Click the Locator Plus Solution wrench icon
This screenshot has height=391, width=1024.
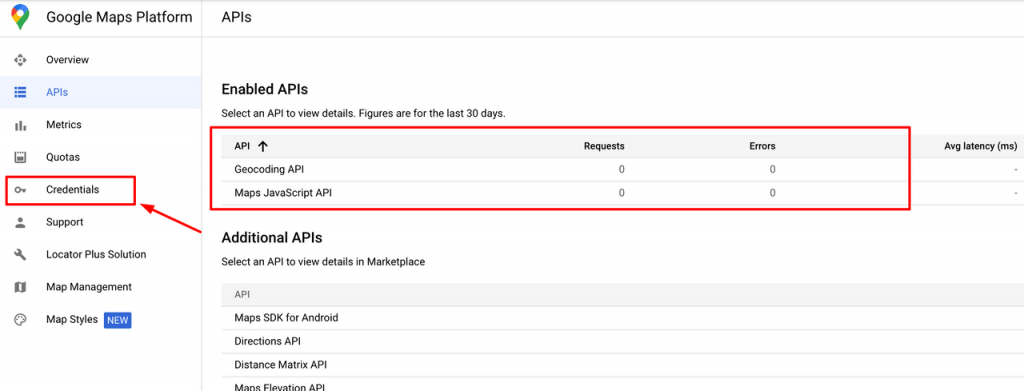(20, 255)
